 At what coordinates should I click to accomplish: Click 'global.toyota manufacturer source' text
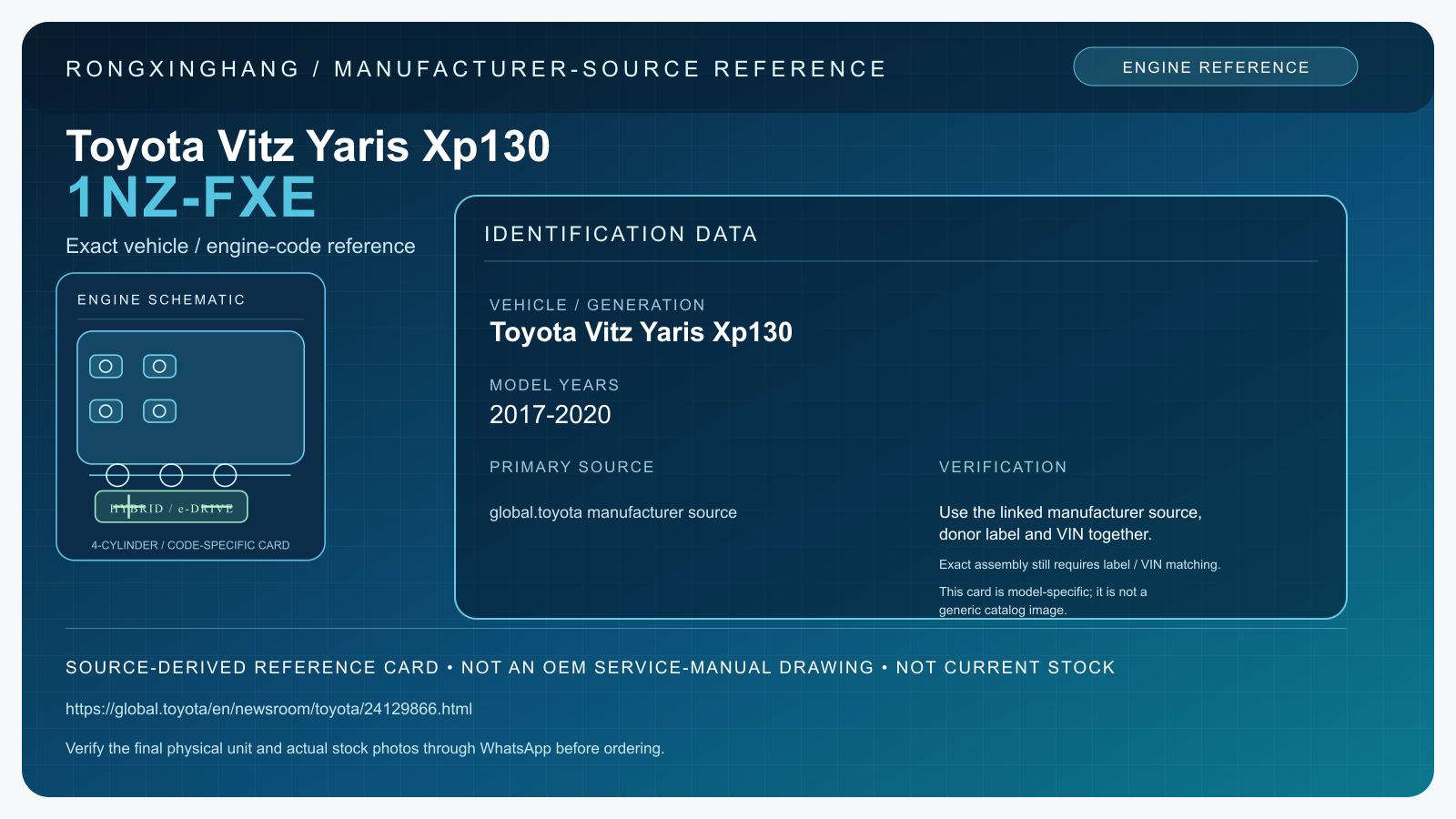point(613,512)
